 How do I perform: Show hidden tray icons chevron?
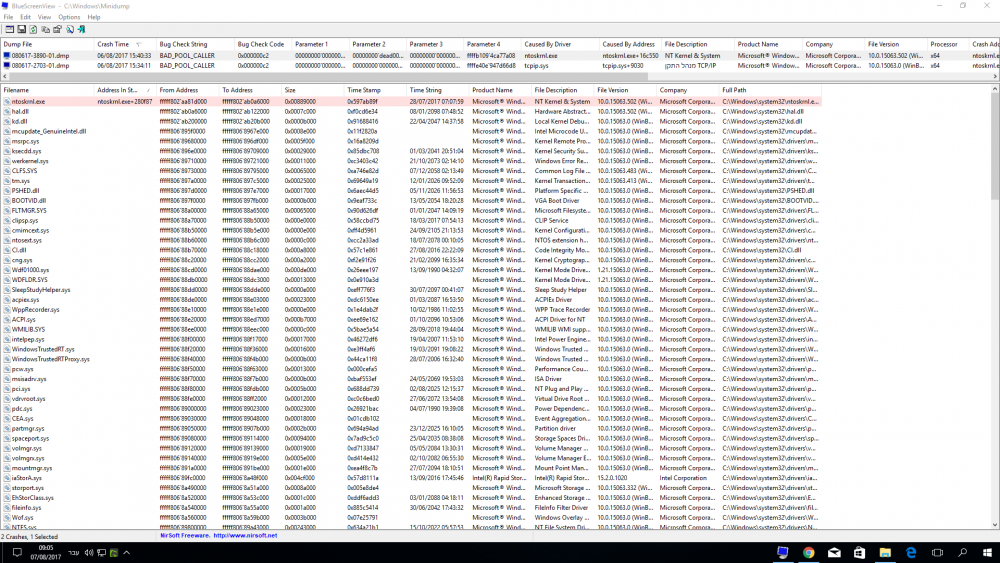click(x=126, y=553)
